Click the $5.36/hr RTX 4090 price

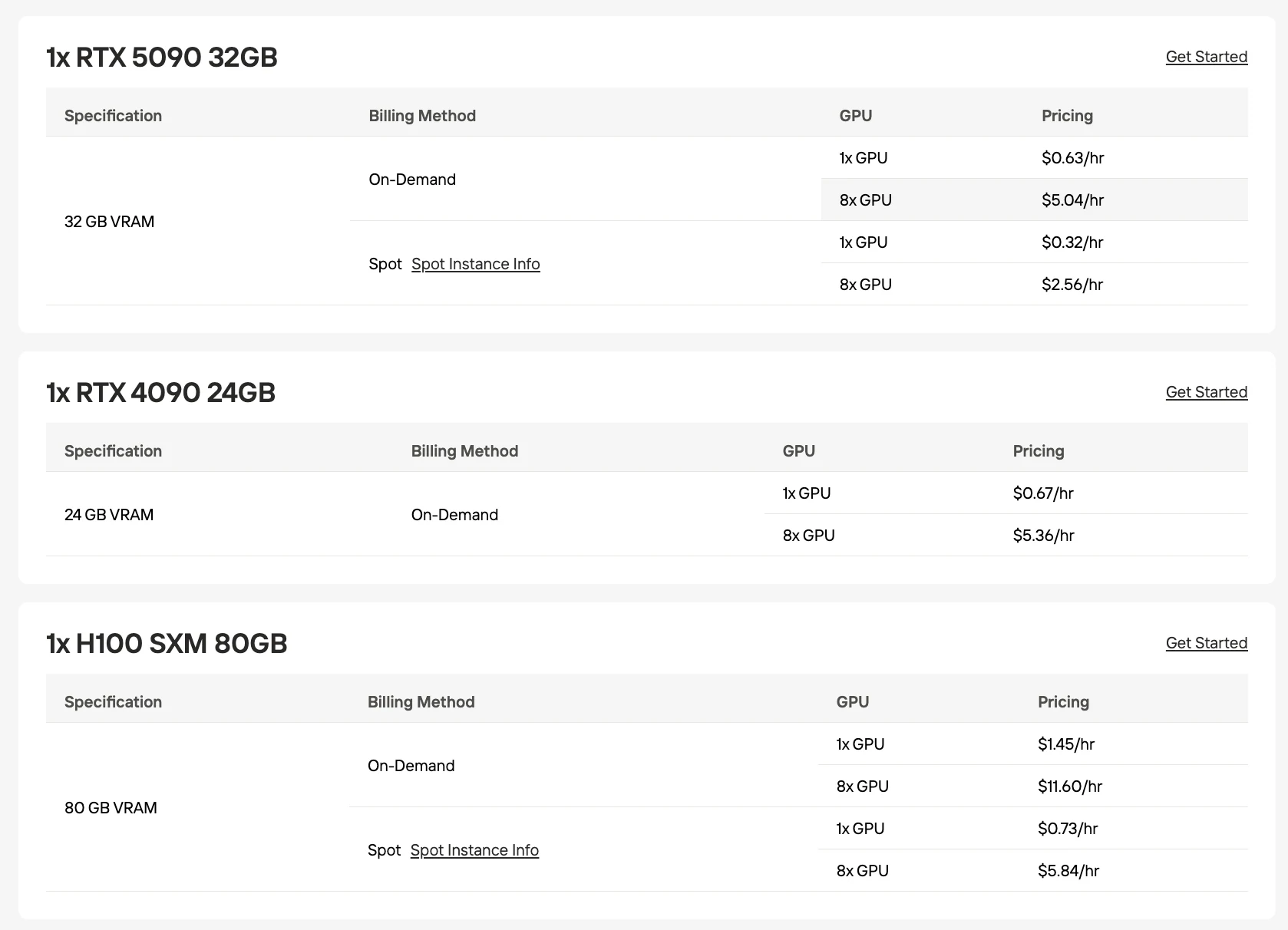[x=1043, y=536]
